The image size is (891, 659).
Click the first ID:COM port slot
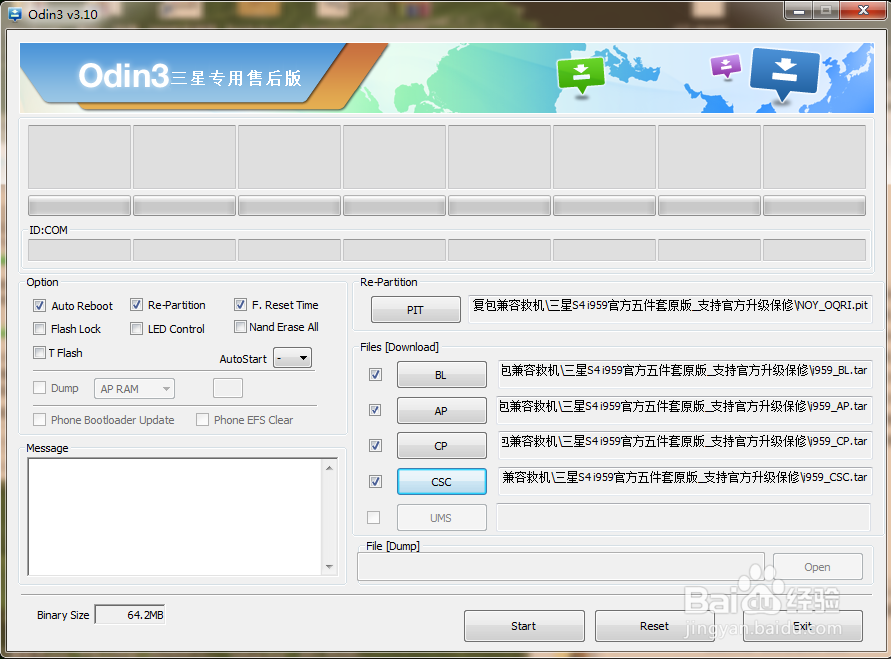[80, 250]
